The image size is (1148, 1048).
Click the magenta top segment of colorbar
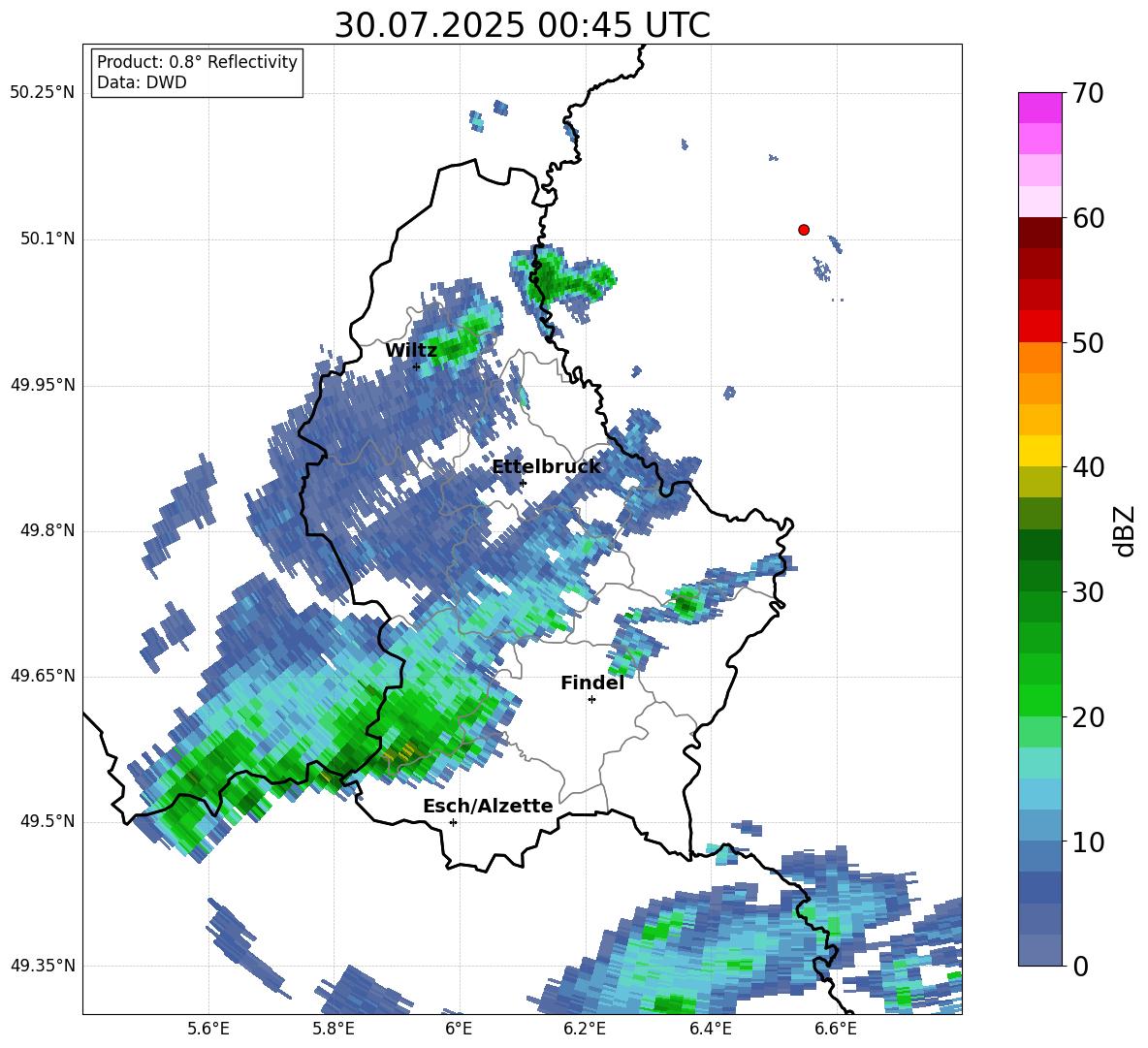[x=1039, y=109]
